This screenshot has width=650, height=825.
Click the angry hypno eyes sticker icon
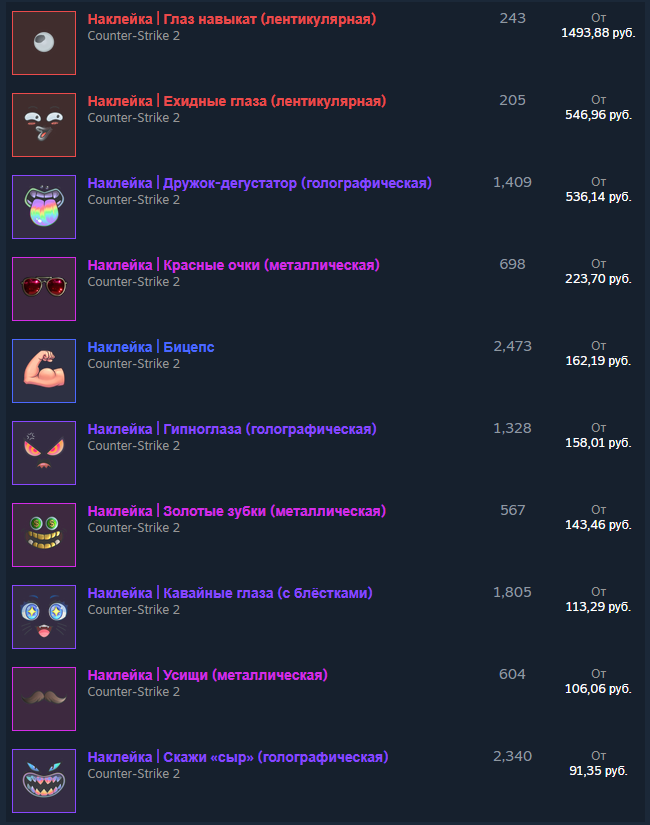coord(44,453)
